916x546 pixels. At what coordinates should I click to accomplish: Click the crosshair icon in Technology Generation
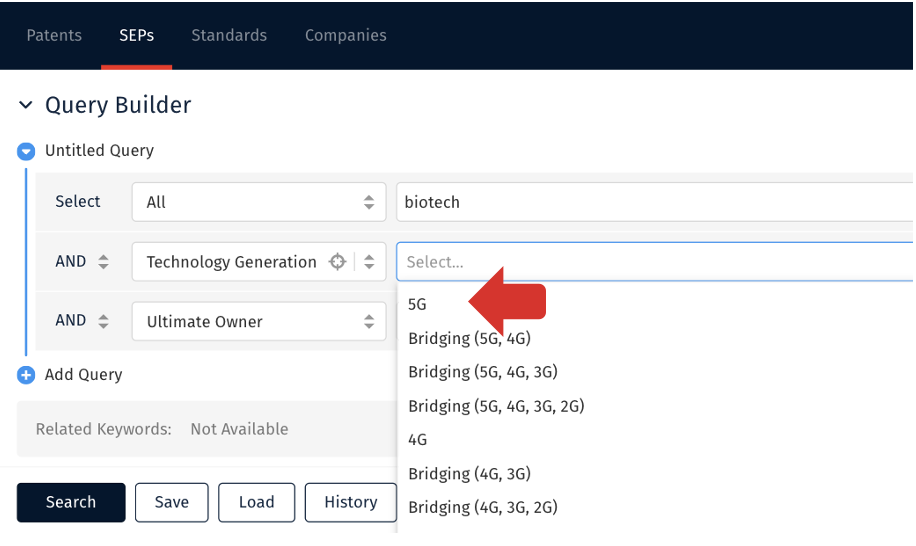338,262
